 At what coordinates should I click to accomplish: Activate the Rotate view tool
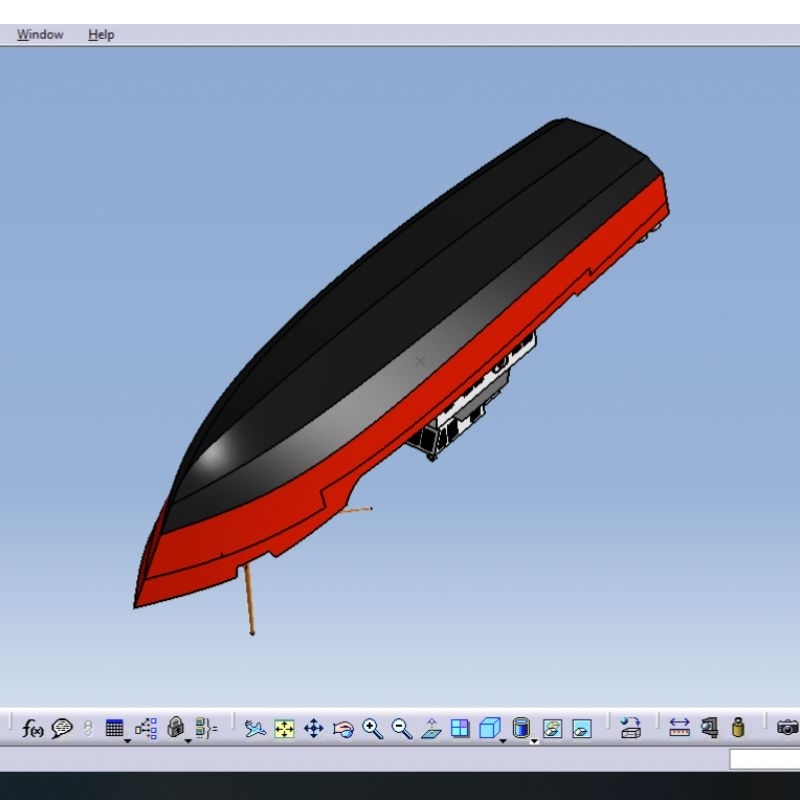click(343, 729)
